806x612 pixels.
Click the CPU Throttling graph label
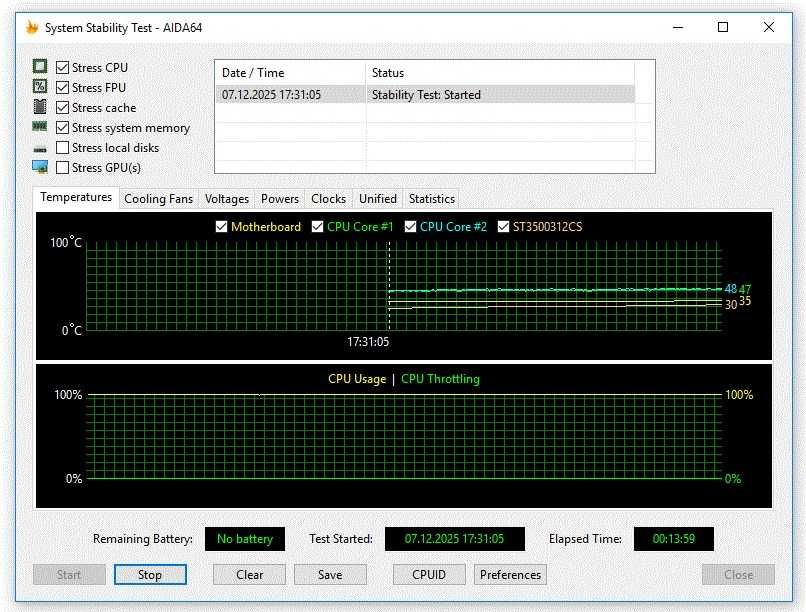(x=440, y=379)
